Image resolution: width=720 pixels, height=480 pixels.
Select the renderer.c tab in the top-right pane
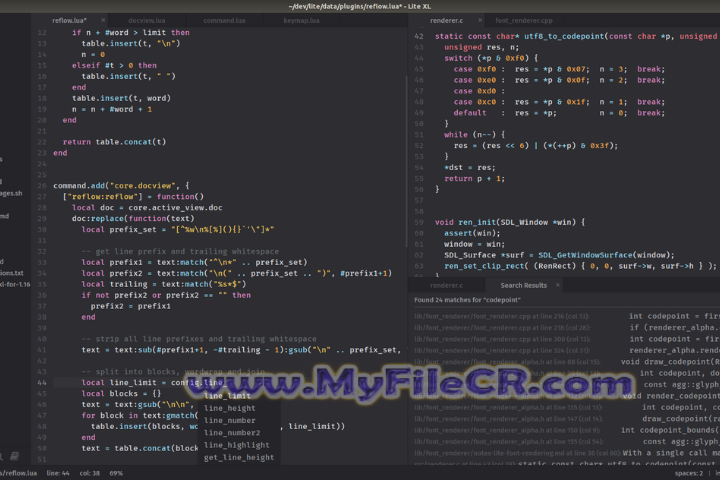tap(445, 20)
